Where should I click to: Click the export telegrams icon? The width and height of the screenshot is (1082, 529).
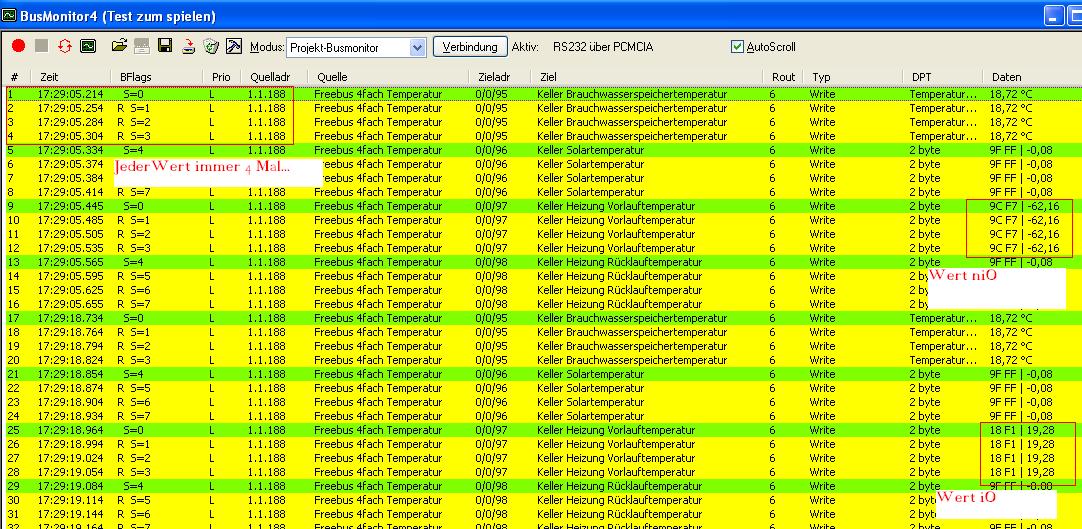pos(188,46)
